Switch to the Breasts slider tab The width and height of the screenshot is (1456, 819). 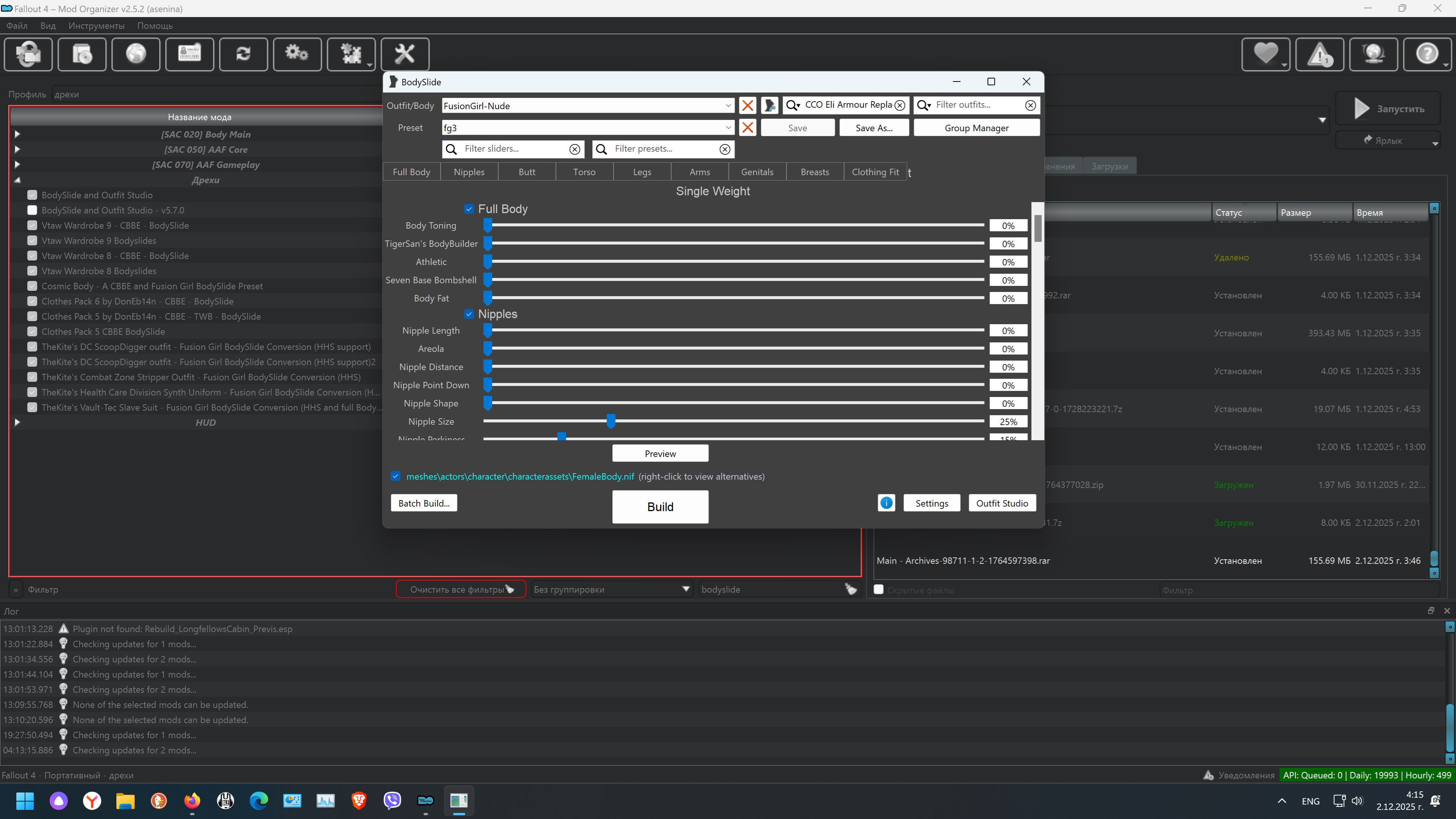pyautogui.click(x=814, y=172)
